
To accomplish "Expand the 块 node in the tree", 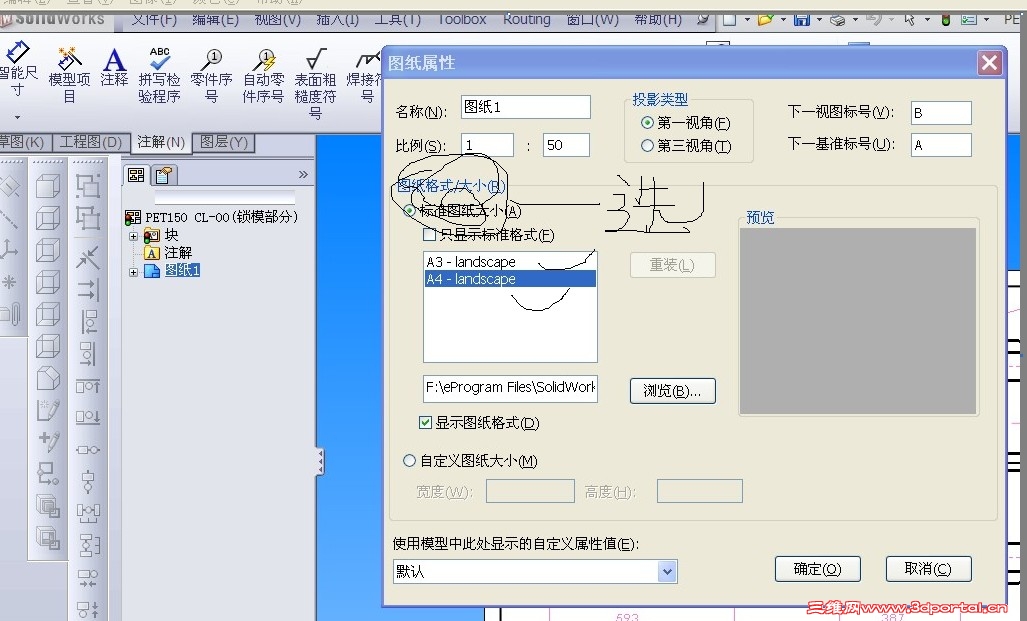I will point(131,234).
